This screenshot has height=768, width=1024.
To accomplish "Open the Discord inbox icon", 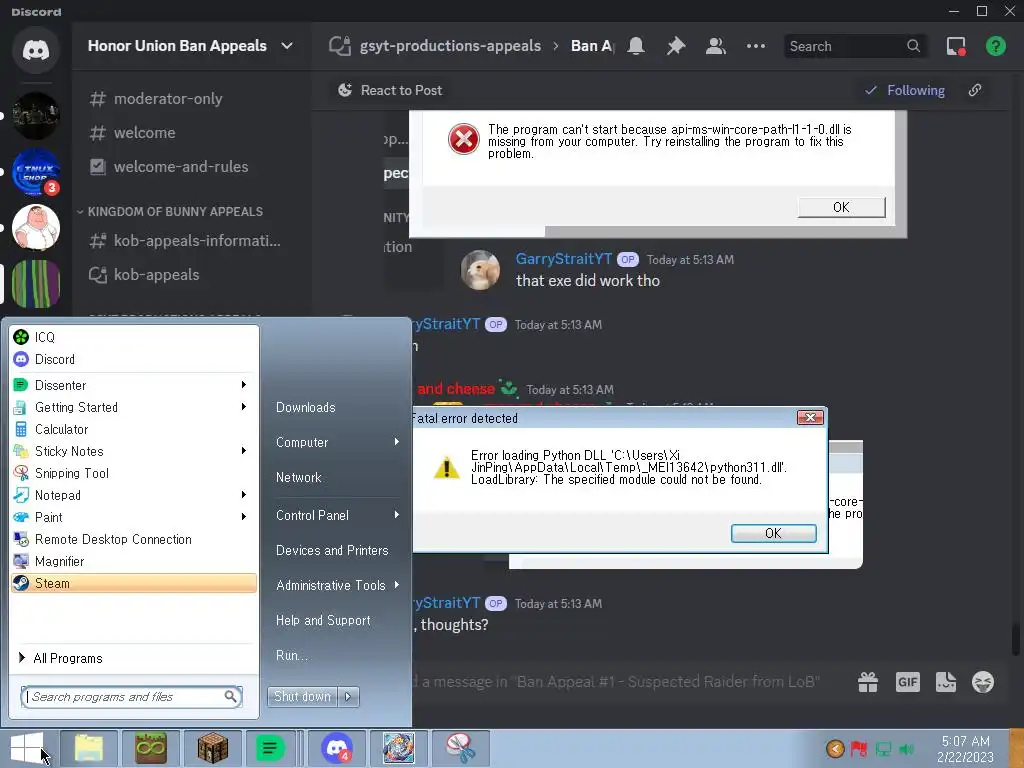I will coord(956,46).
